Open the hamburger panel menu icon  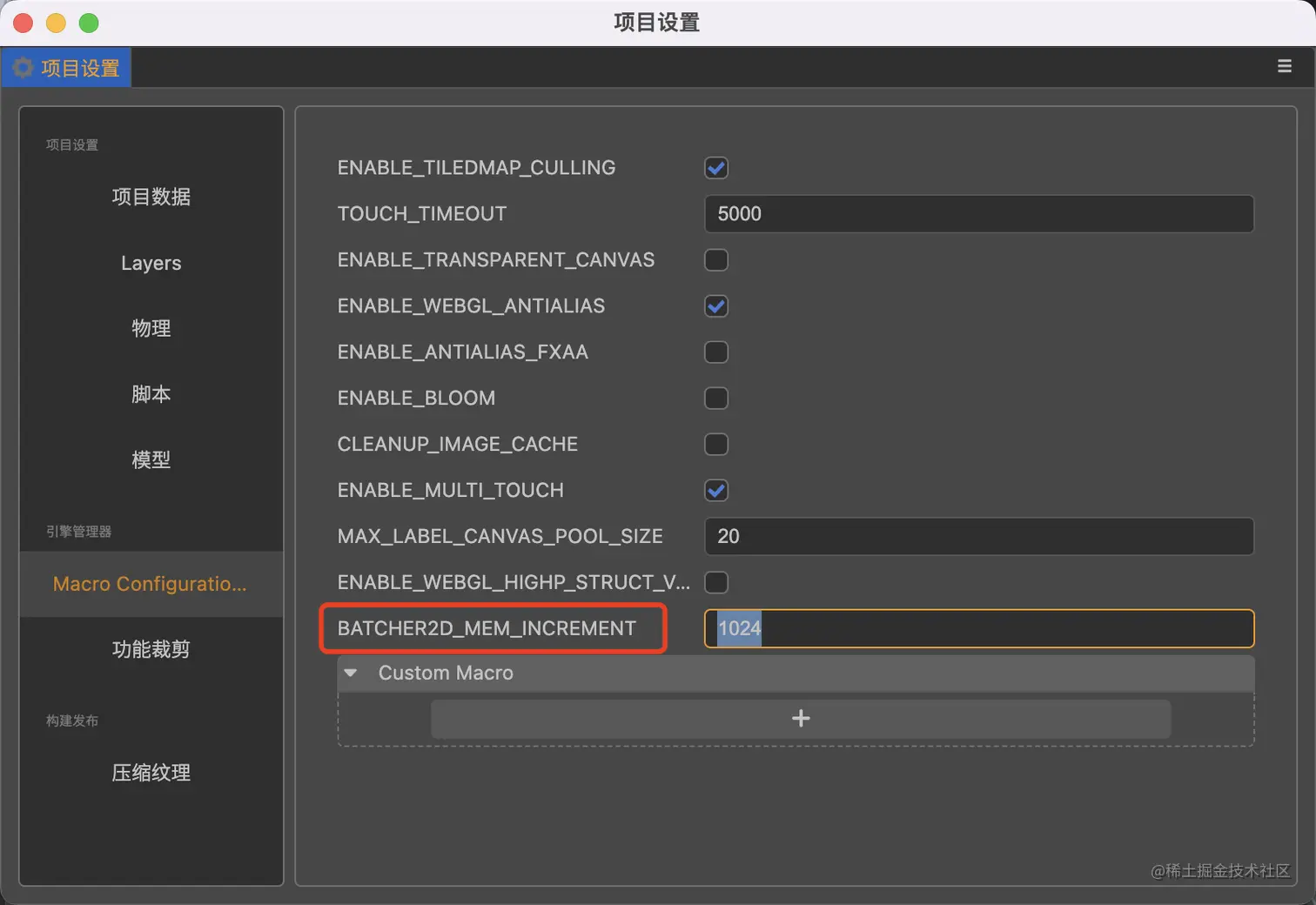(1284, 66)
